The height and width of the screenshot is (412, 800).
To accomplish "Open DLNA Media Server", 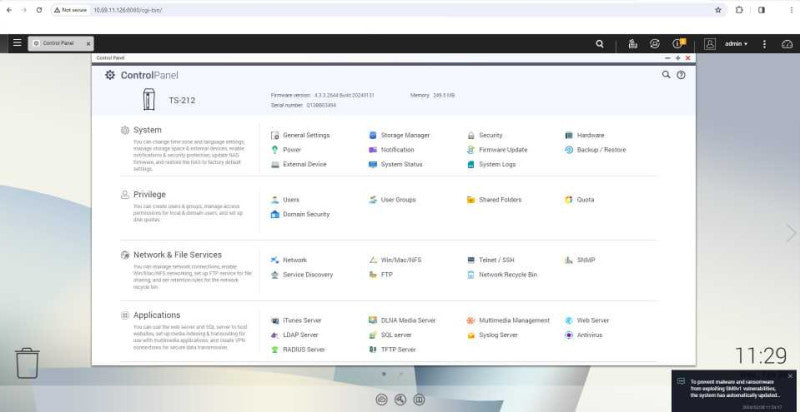I will pyautogui.click(x=403, y=320).
